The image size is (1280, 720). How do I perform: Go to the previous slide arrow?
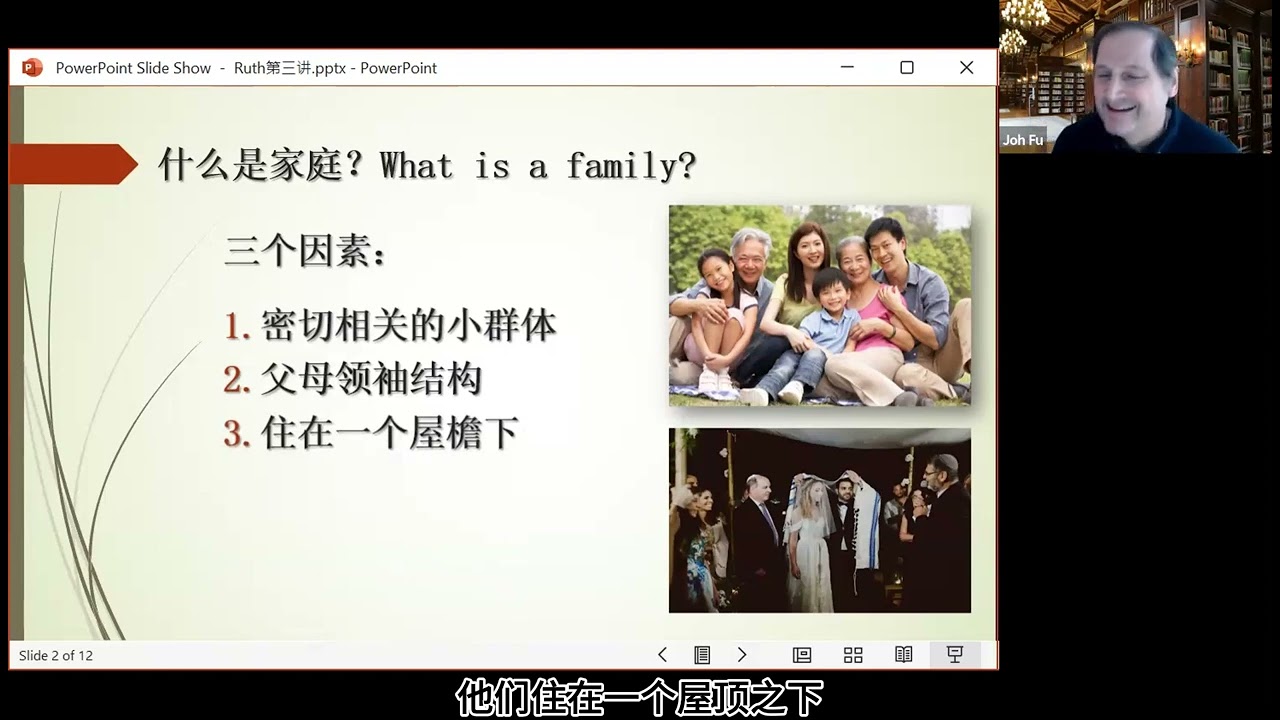662,655
